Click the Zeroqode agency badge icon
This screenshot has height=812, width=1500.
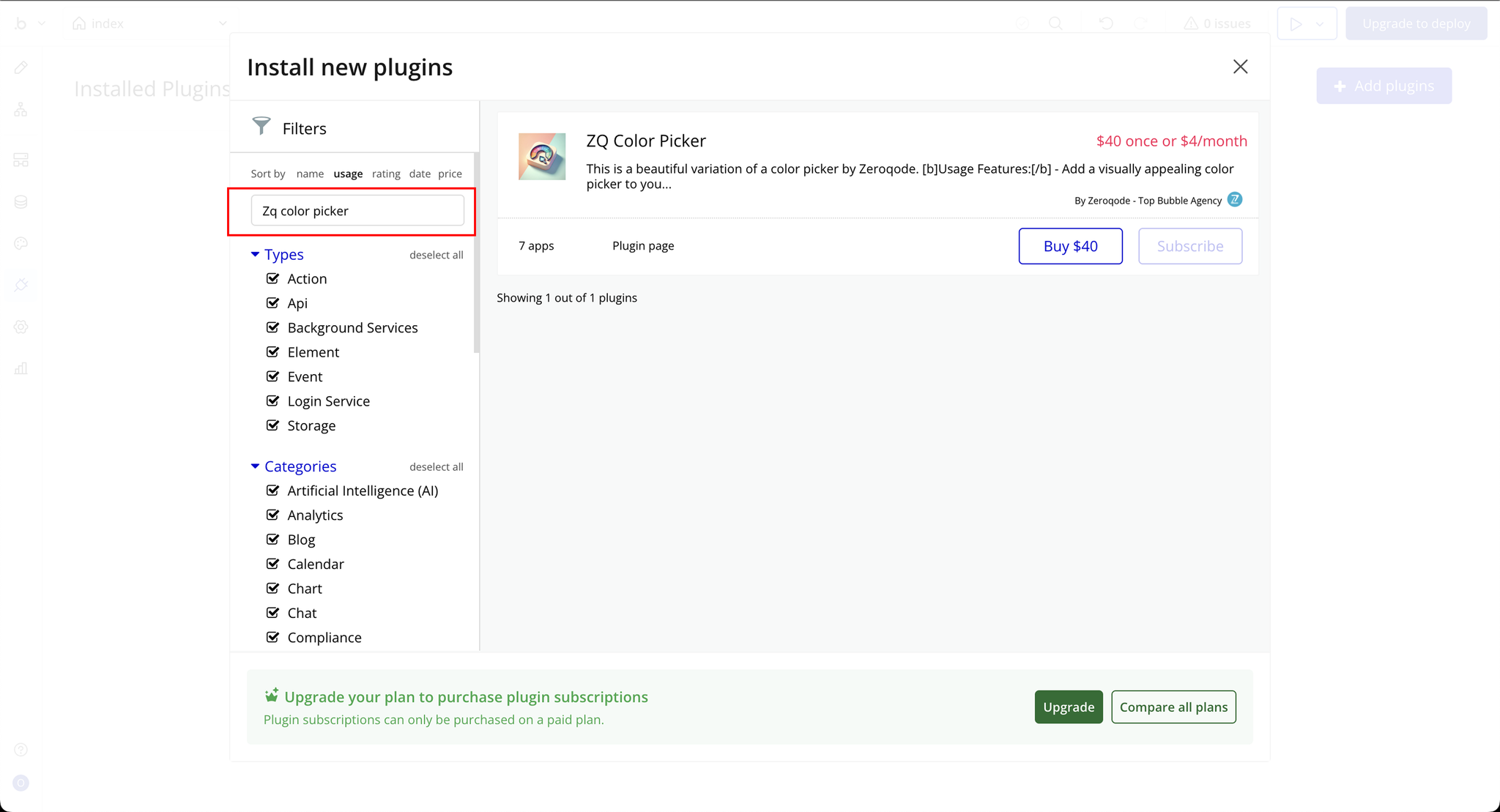click(x=1235, y=199)
